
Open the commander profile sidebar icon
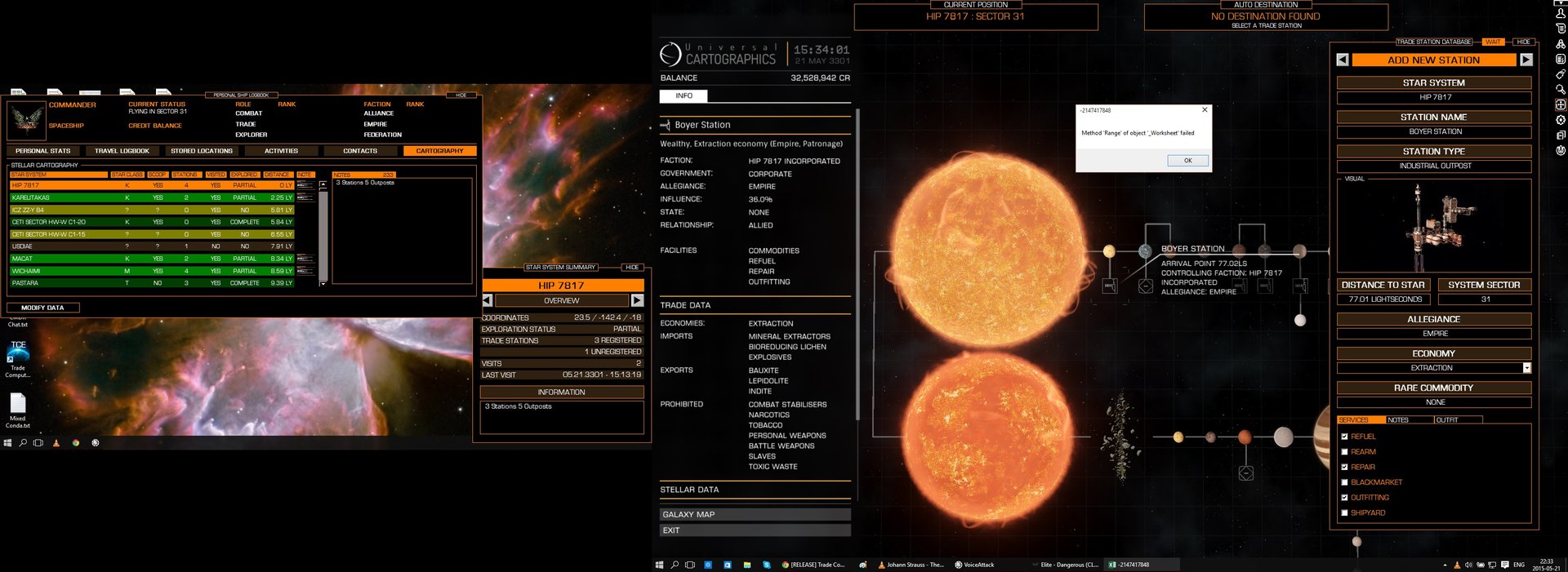click(x=1561, y=14)
